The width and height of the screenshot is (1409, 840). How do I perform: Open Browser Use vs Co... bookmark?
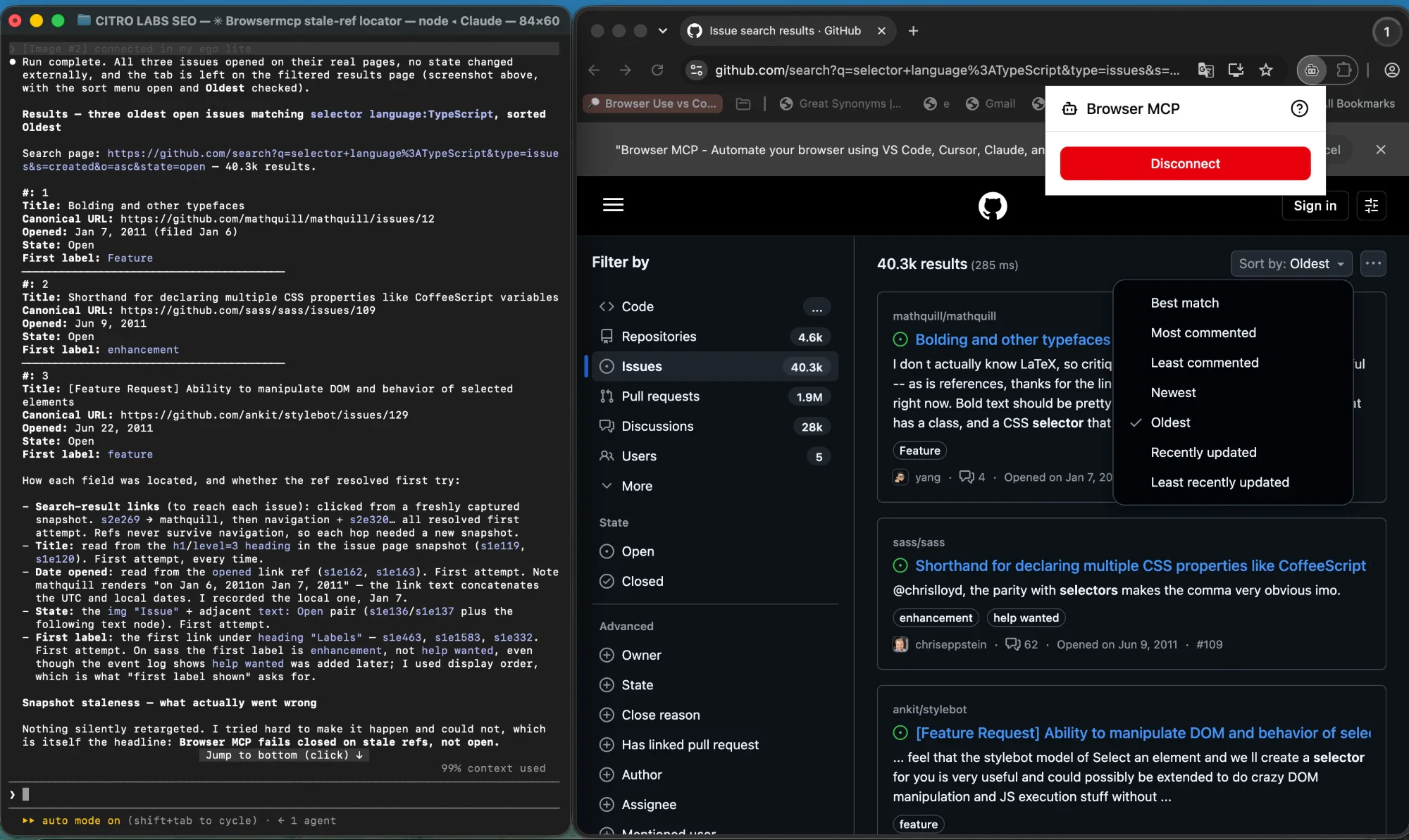[x=653, y=104]
